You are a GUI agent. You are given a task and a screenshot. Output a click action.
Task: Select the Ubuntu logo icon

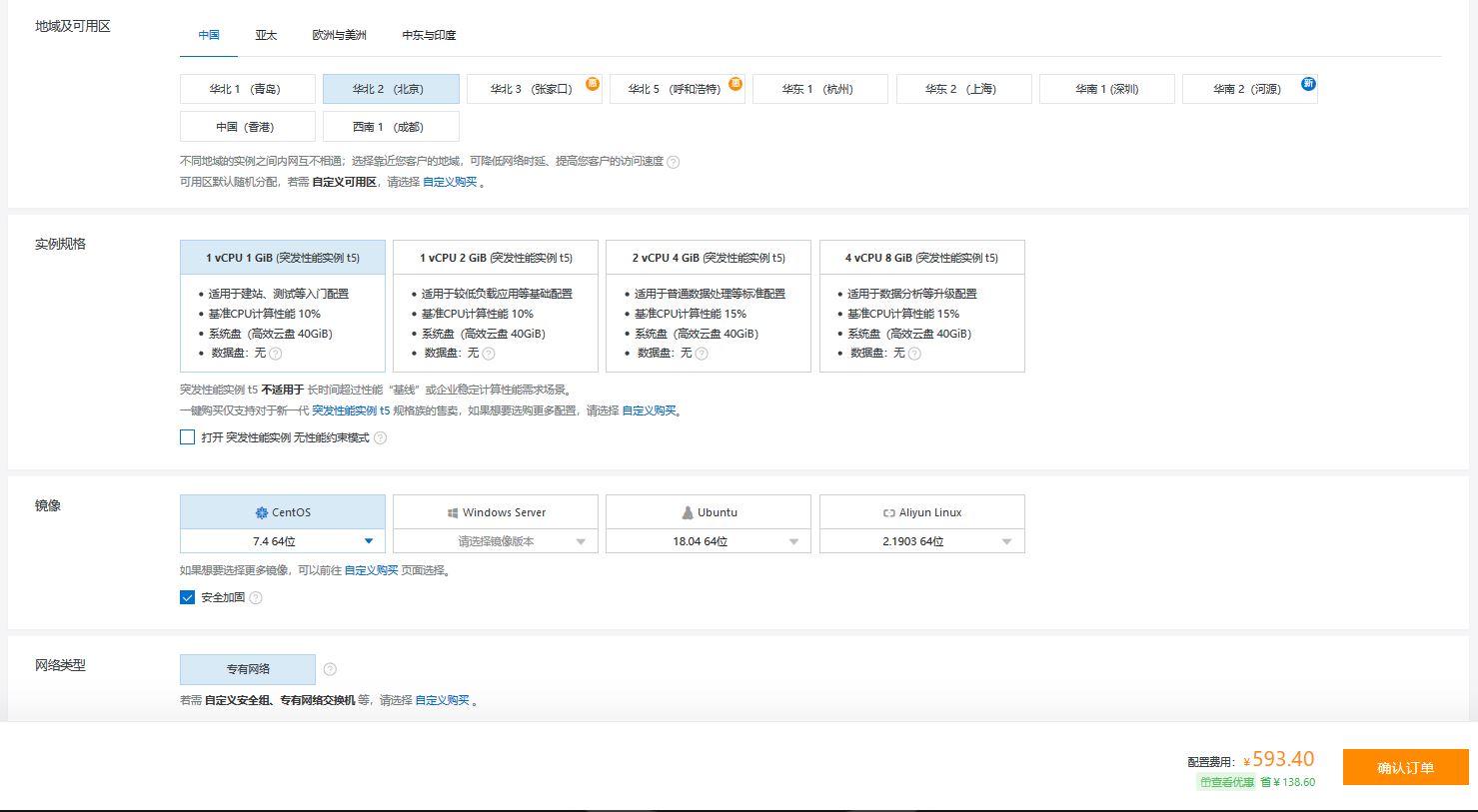pos(687,511)
